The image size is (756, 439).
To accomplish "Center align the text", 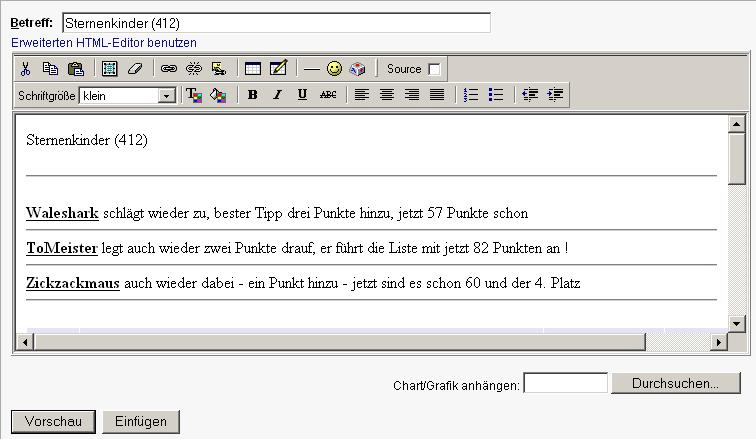I will 387,95.
